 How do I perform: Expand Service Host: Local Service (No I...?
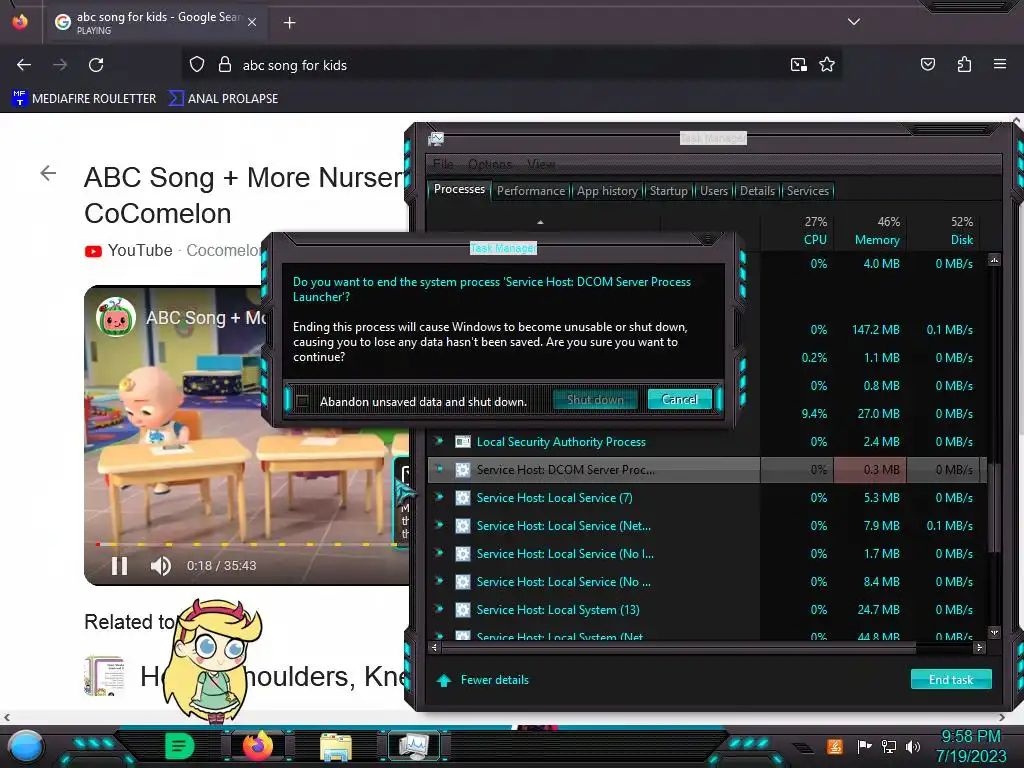(439, 553)
